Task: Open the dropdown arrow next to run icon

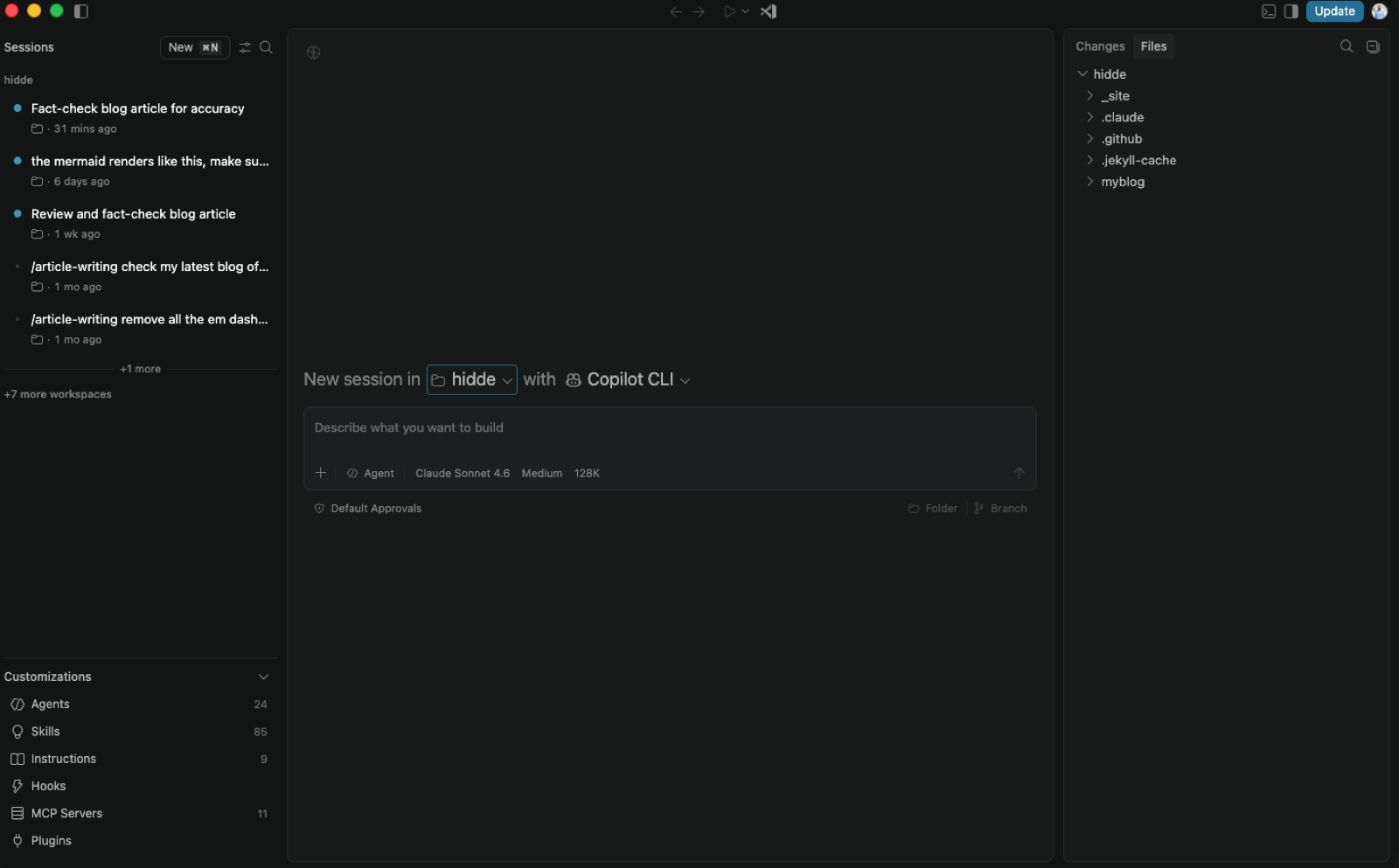Action: pos(745,11)
